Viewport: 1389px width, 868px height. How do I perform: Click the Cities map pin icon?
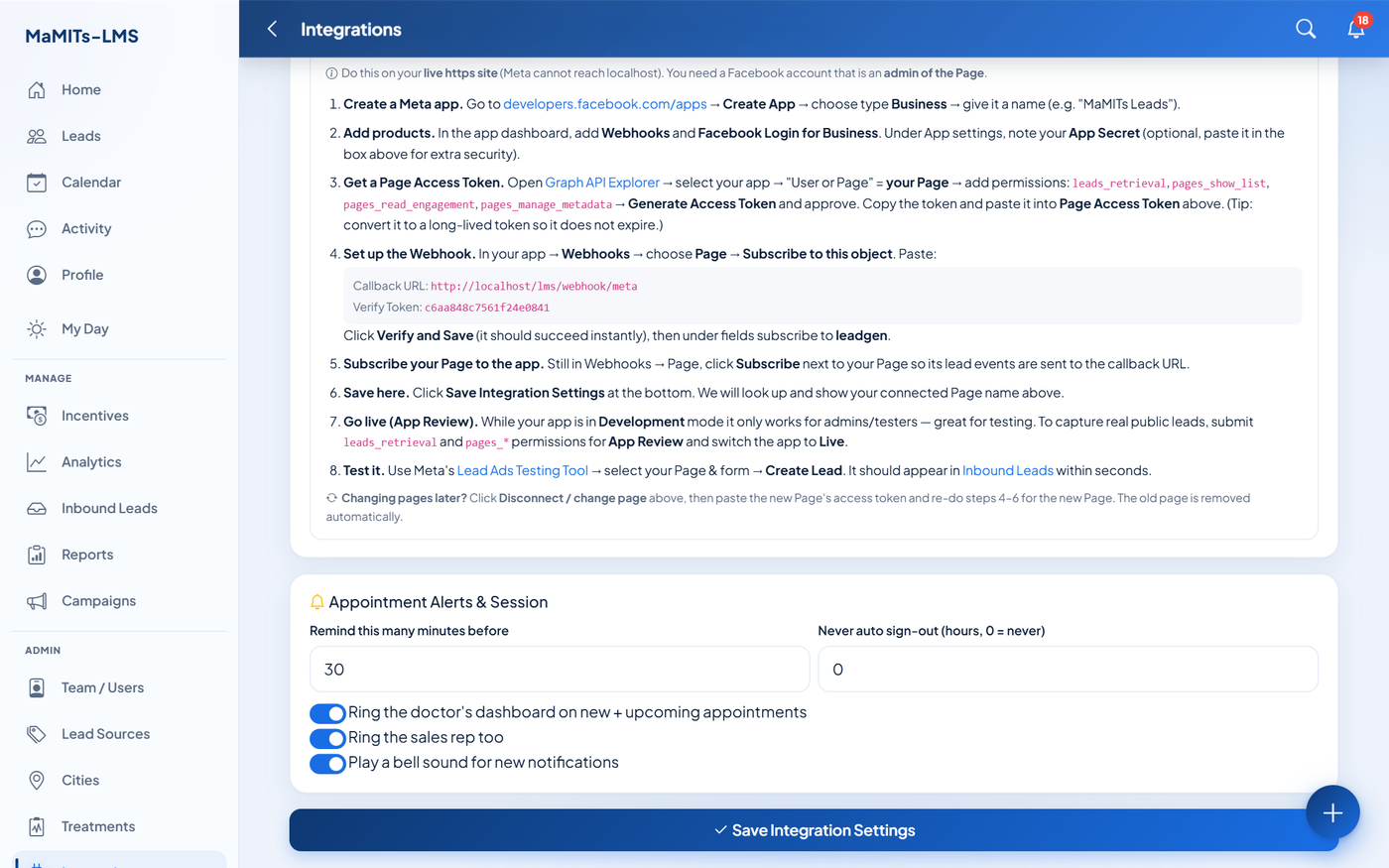[37, 781]
